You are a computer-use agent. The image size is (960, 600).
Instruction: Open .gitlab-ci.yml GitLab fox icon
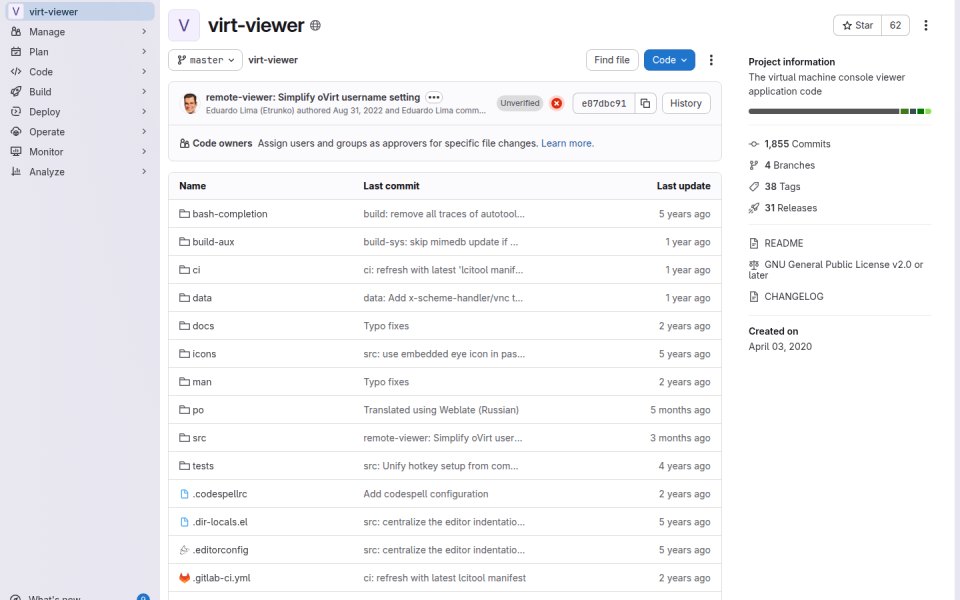(x=184, y=578)
